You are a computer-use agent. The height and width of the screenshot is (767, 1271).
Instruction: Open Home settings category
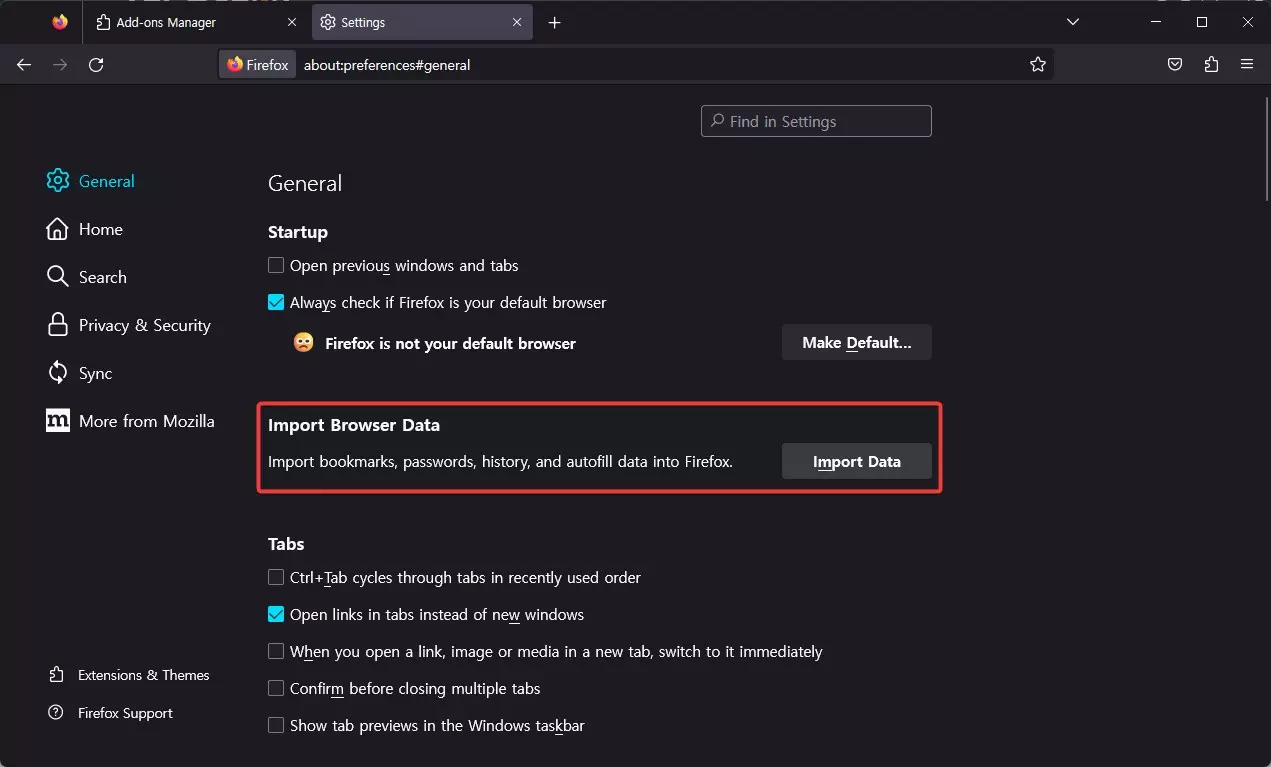pos(85,229)
